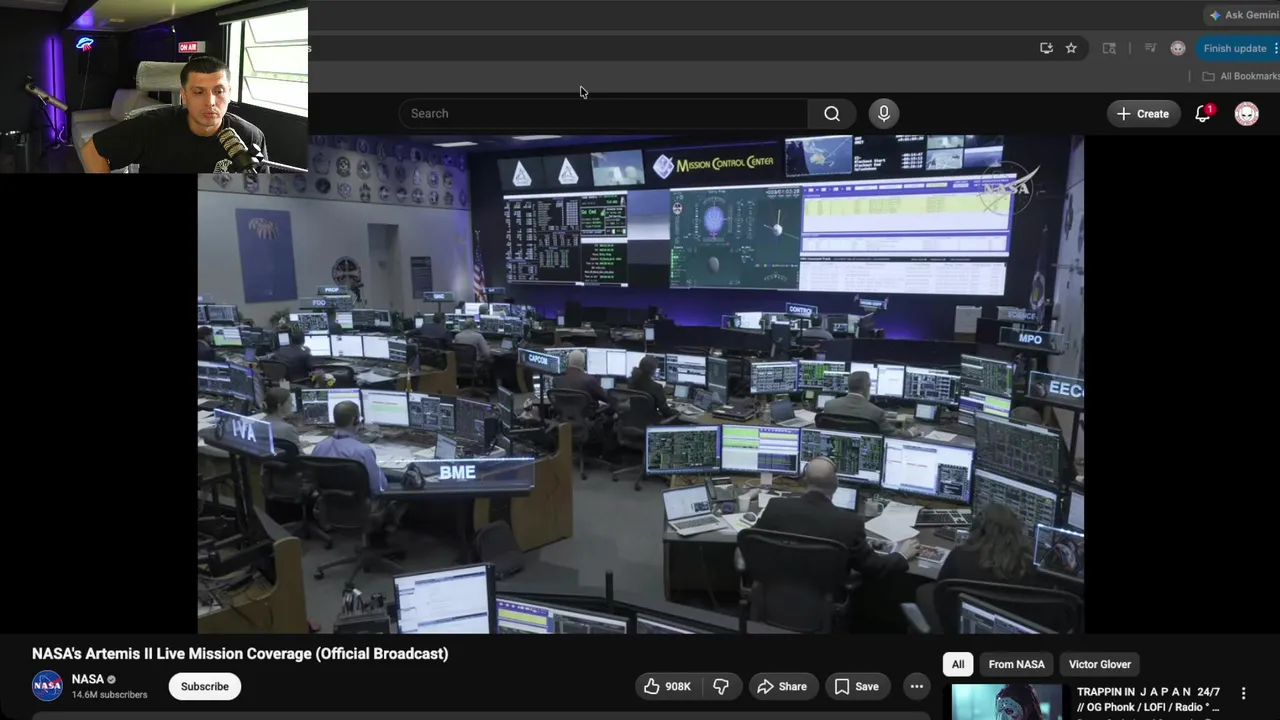Click the video title NASA's Artemis II Live Mission Coverage

(x=240, y=653)
